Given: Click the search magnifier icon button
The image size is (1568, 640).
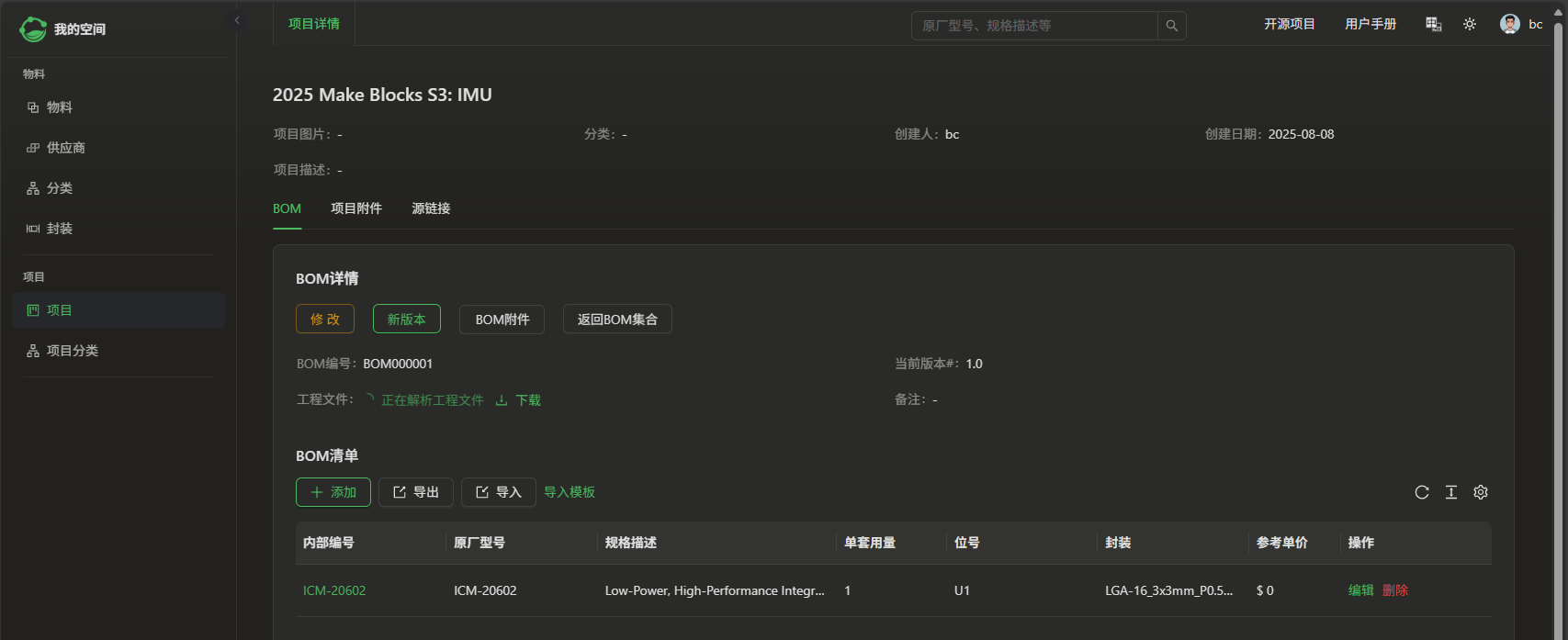Looking at the screenshot, I should 1171,26.
